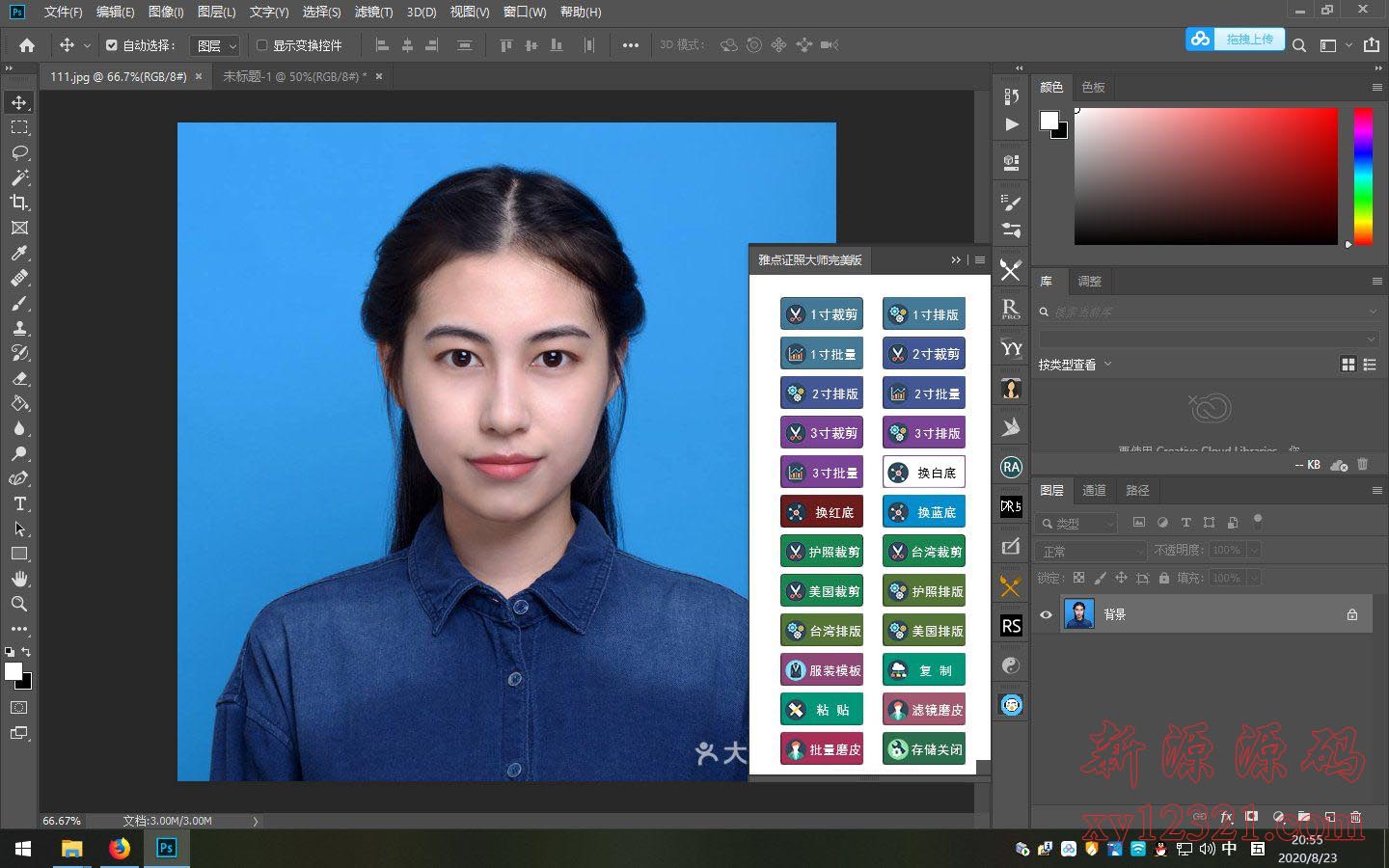Toggle the Auto-Select checkbox (自动选择)

[x=112, y=45]
